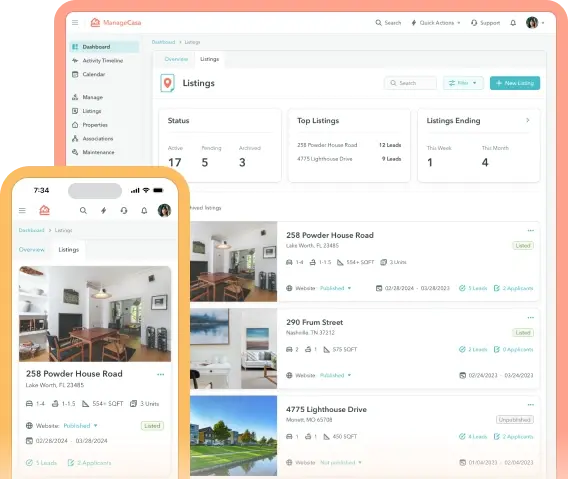568x479 pixels.
Task: Open the mobile Website Published dropdown
Action: [80, 425]
